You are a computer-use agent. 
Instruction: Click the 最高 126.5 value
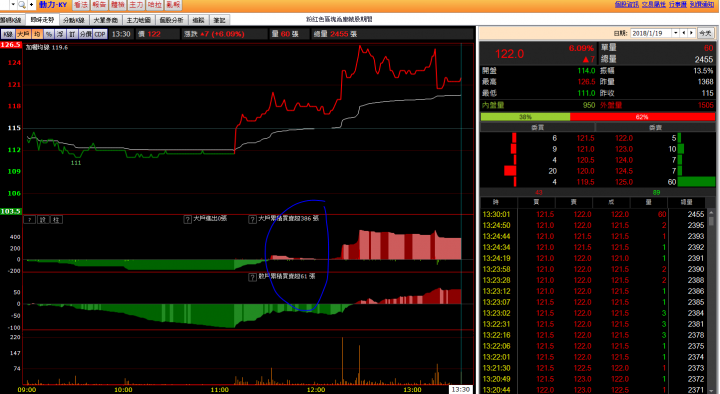tap(586, 82)
